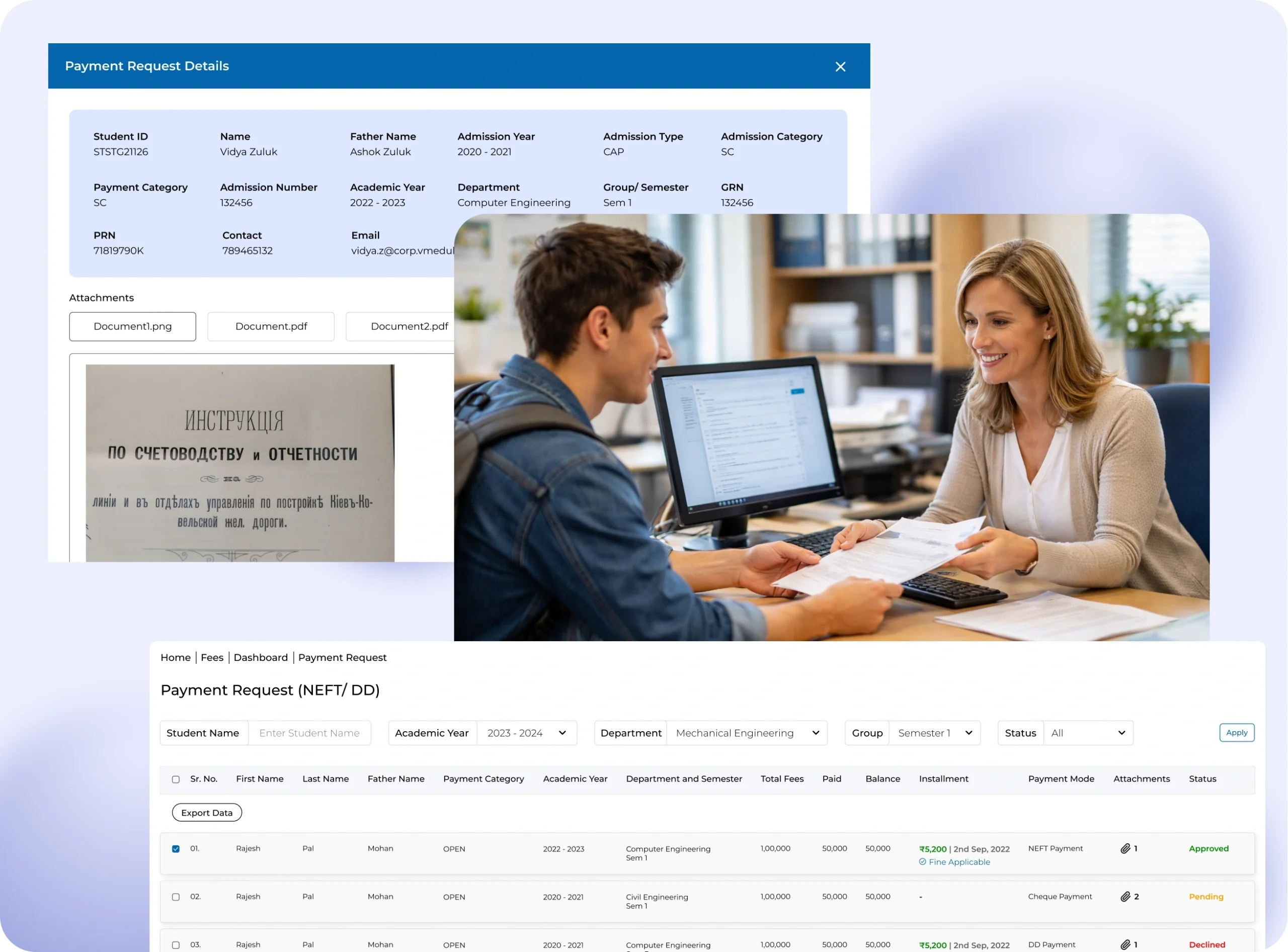The image size is (1288, 952).
Task: Click the Apply filter button
Action: pyautogui.click(x=1236, y=732)
